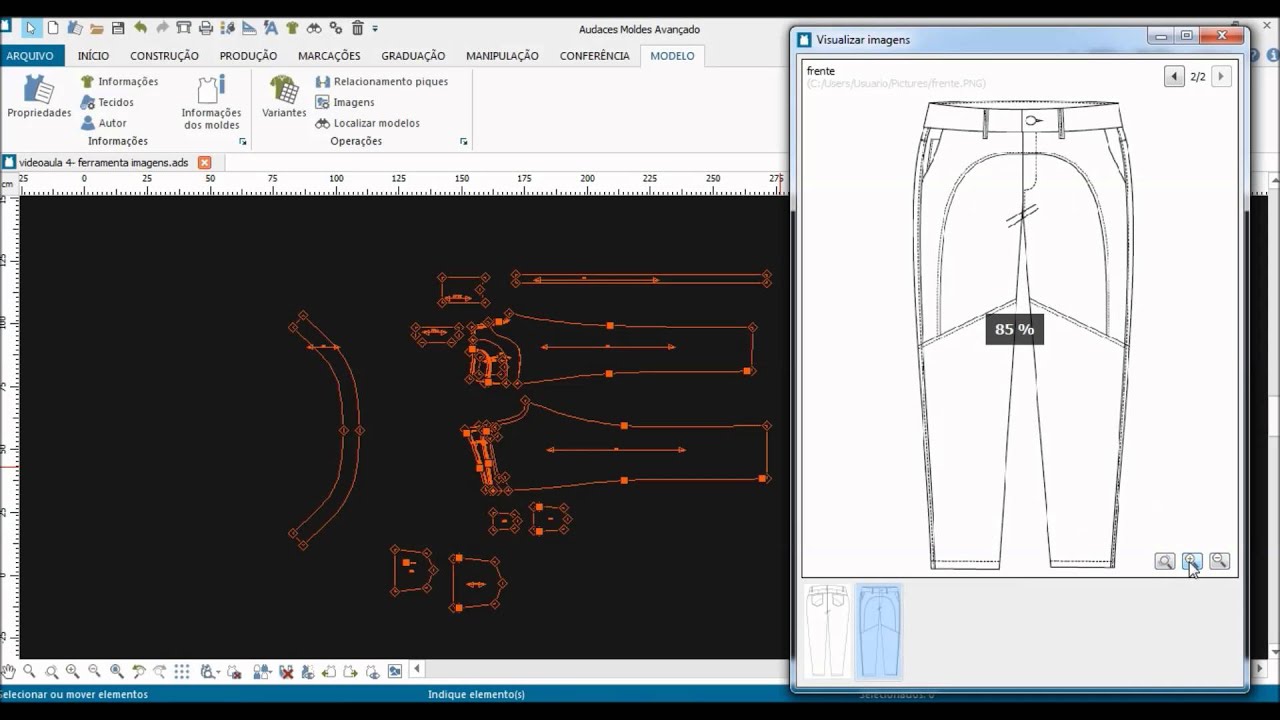The width and height of the screenshot is (1280, 720).
Task: Switch to the MANIPULAÇÃO tab
Action: (x=502, y=56)
